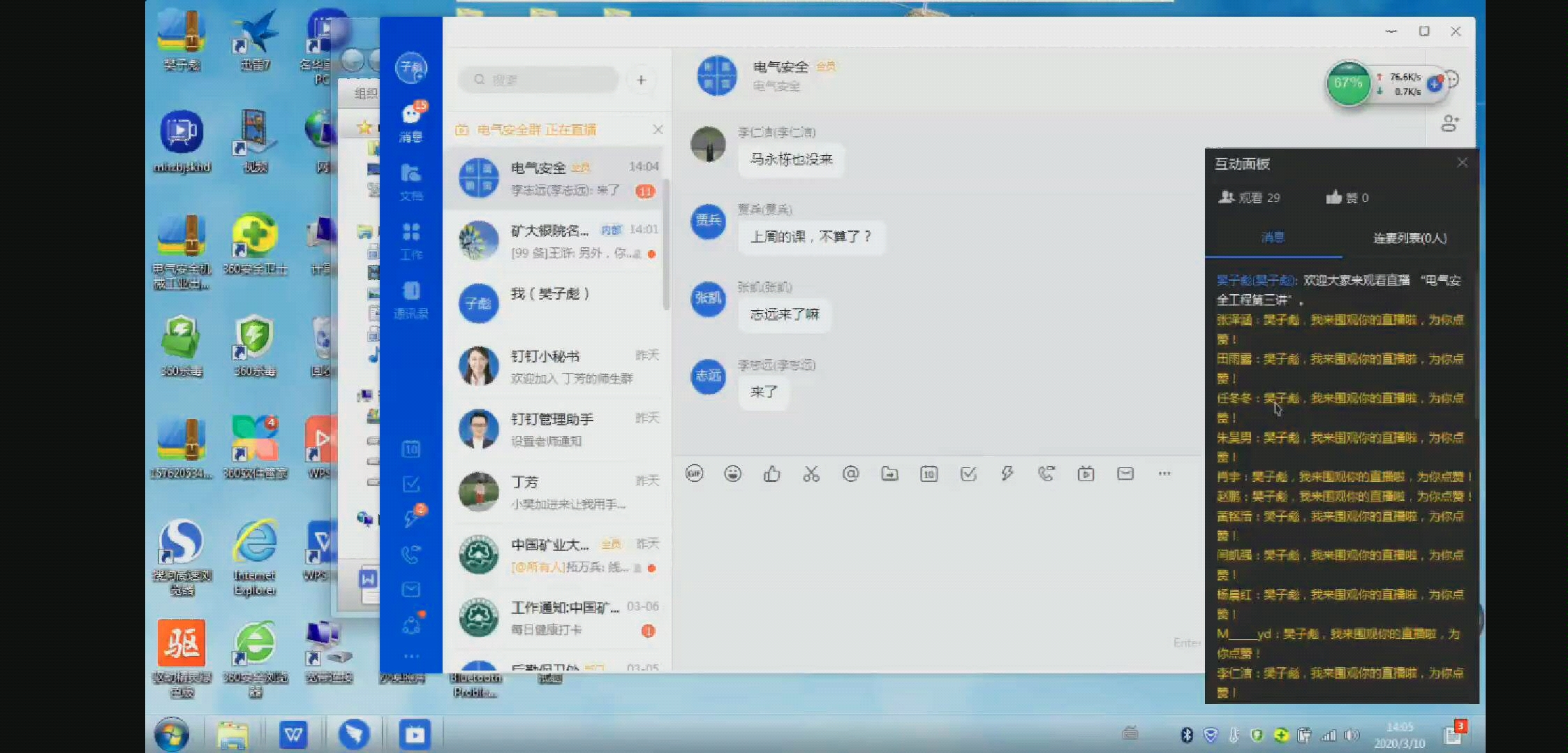The image size is (1568, 753).
Task: Open the DING lightning icon in sidebar
Action: pyautogui.click(x=411, y=518)
